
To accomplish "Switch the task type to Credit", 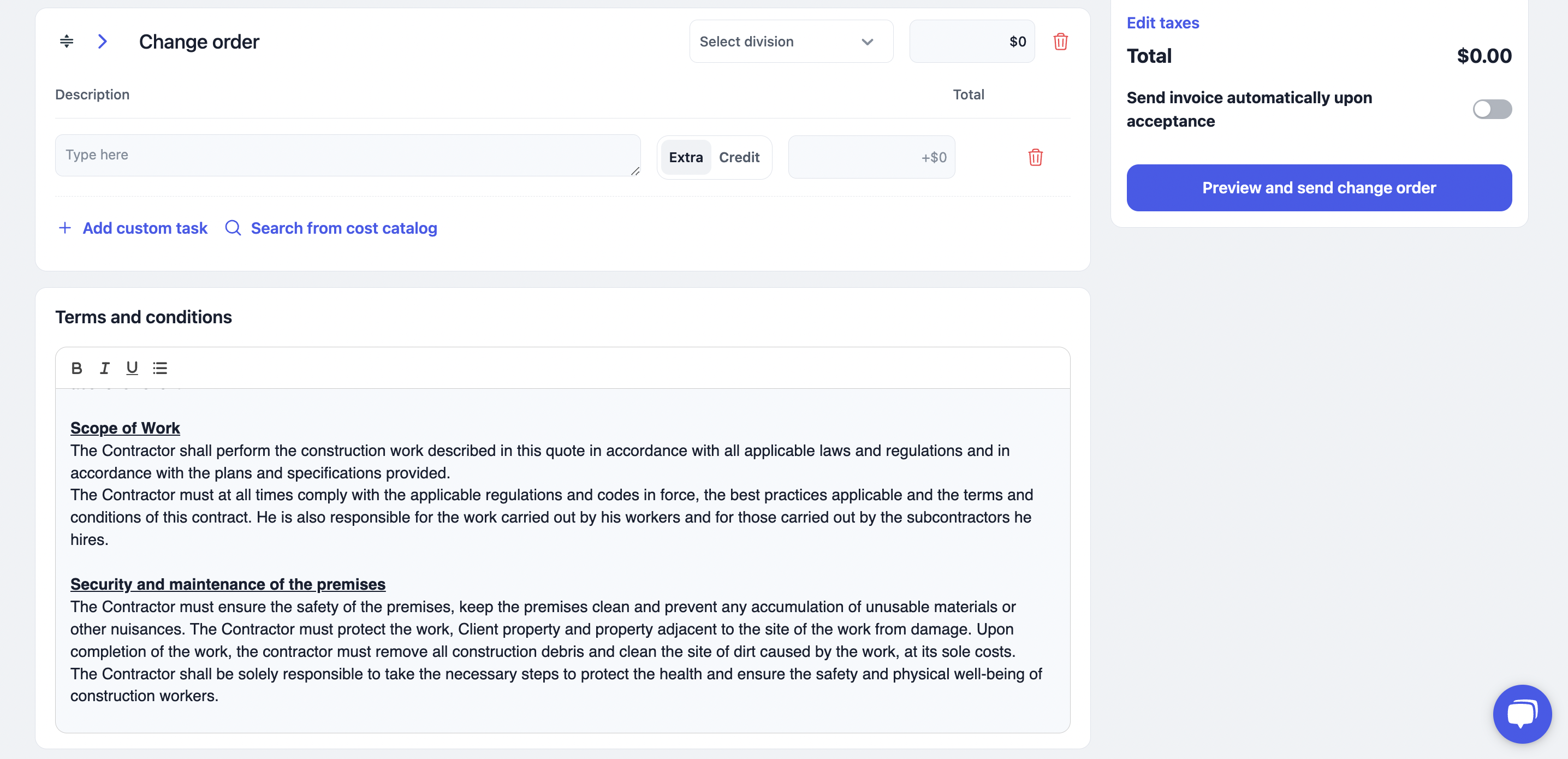I will pyautogui.click(x=739, y=157).
